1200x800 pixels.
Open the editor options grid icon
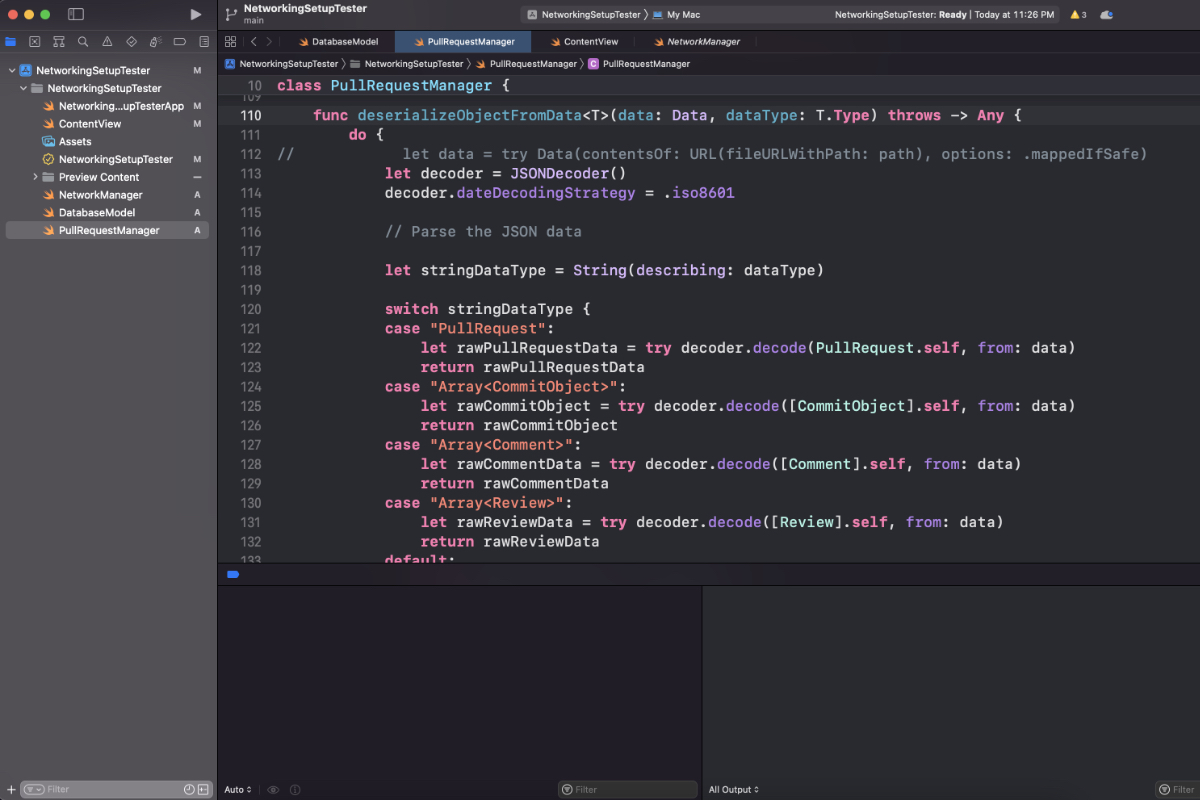click(x=230, y=41)
